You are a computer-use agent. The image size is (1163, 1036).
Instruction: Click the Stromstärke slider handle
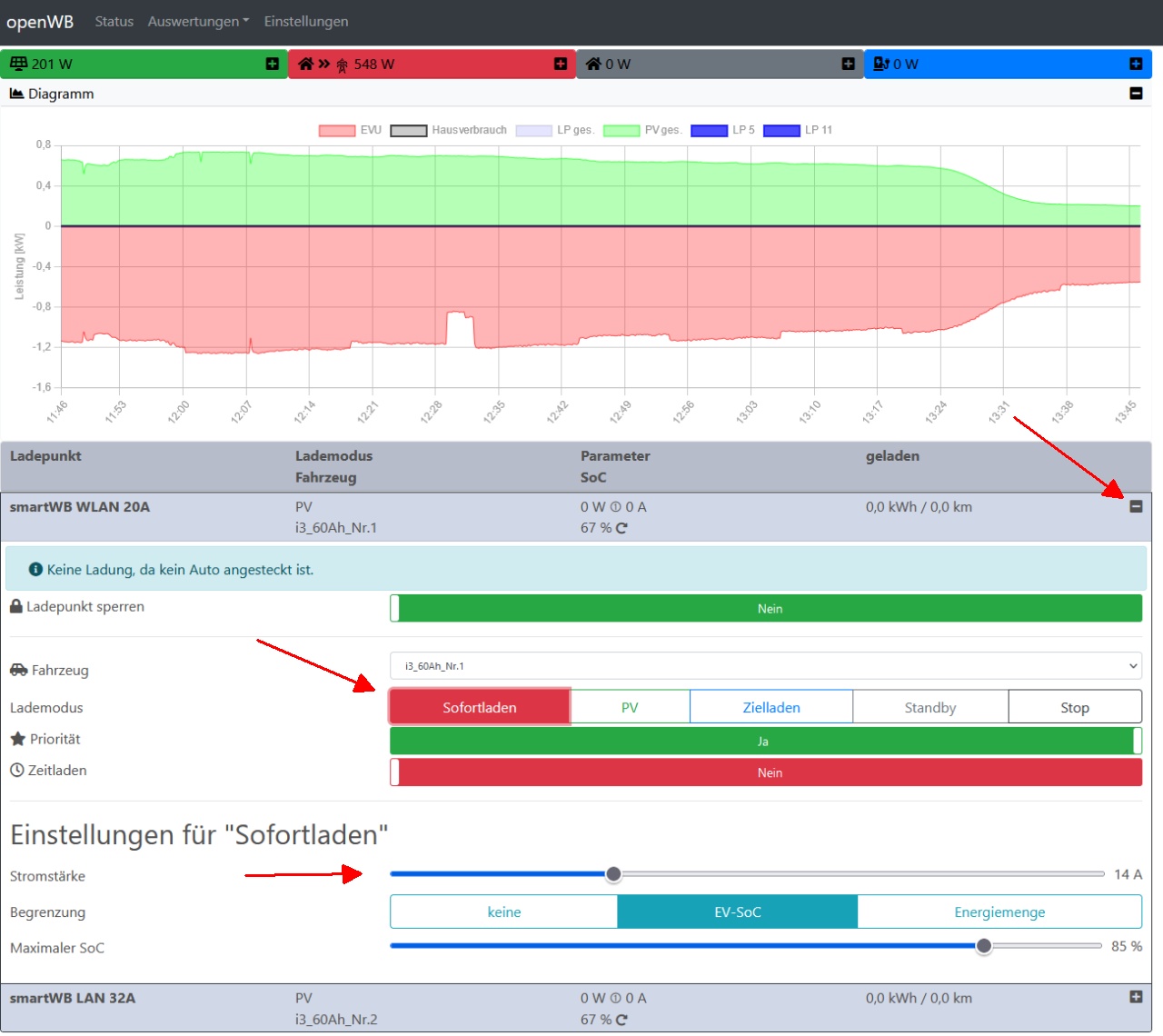pos(613,874)
